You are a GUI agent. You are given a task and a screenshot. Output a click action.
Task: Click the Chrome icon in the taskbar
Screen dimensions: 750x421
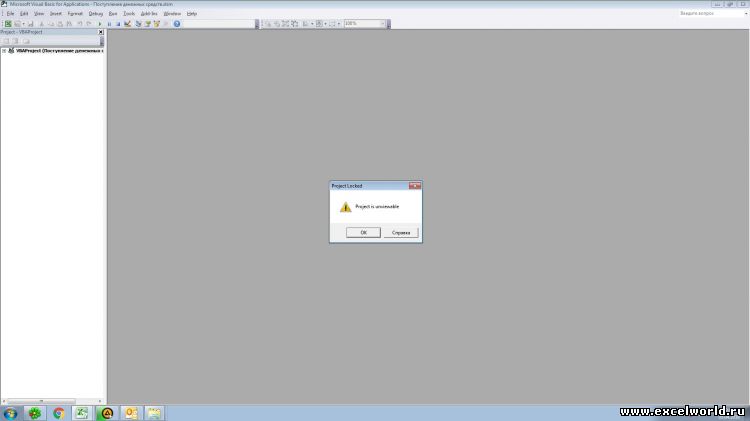point(59,412)
